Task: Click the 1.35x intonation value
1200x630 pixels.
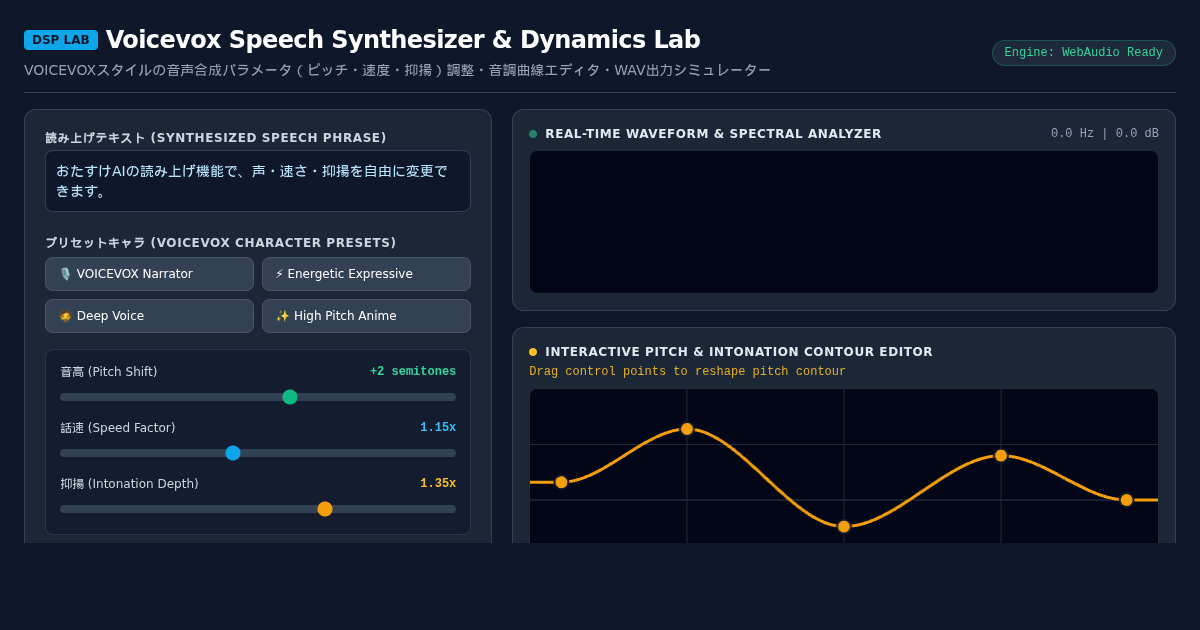Action: (x=438, y=484)
